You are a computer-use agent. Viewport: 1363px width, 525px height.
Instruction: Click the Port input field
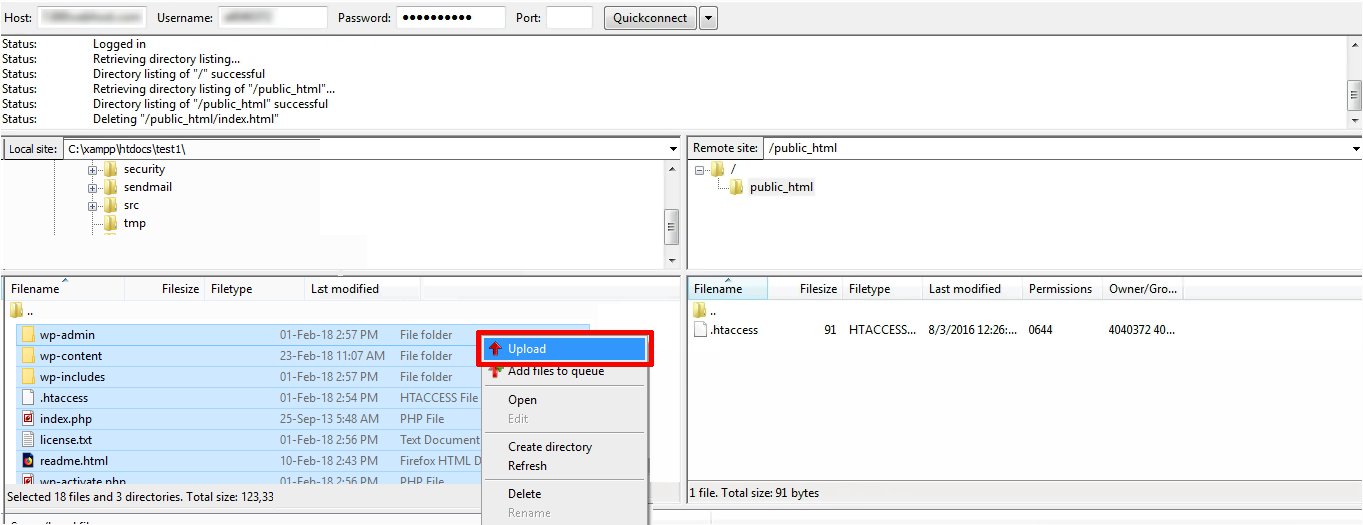coord(569,18)
